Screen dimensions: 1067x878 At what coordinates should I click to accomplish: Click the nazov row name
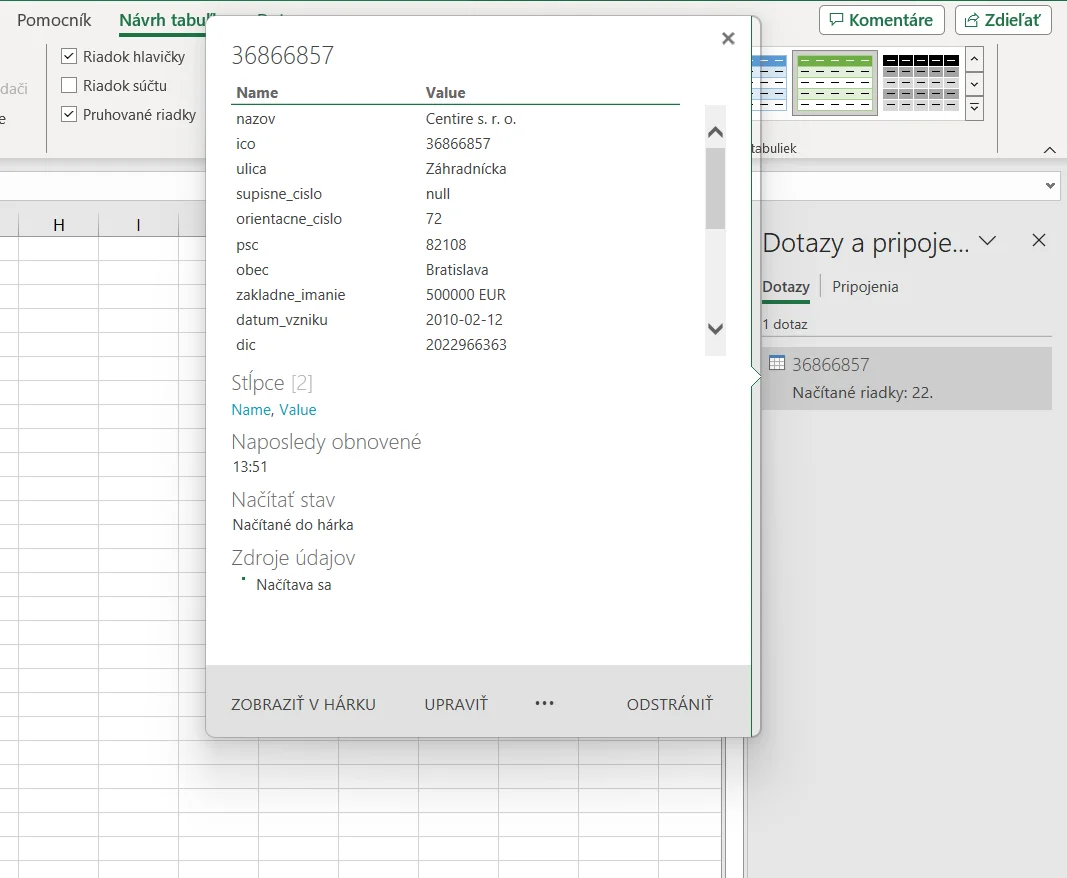256,119
